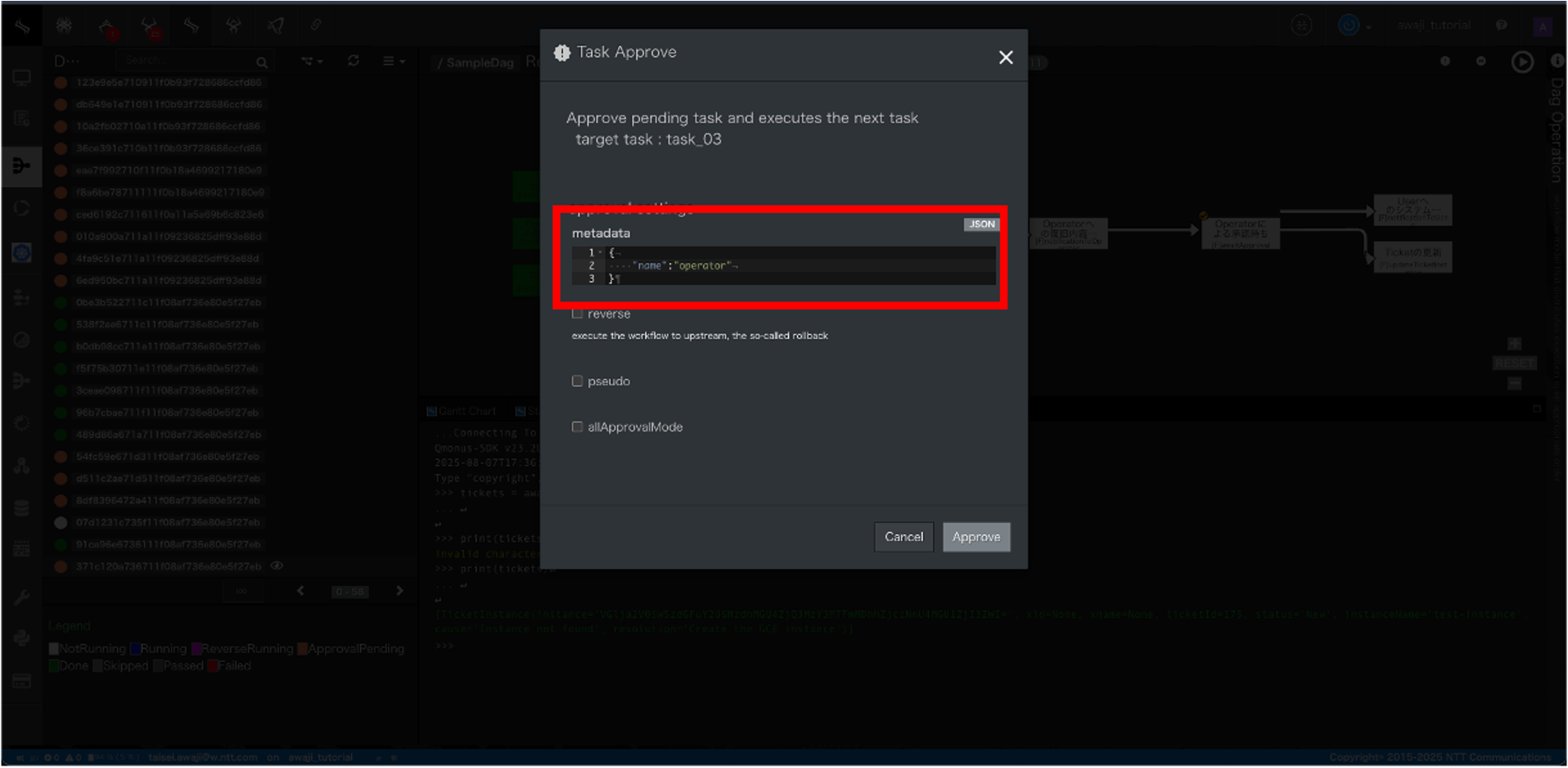1568x768 pixels.
Task: Enable the reverse checkbox
Action: tap(577, 314)
